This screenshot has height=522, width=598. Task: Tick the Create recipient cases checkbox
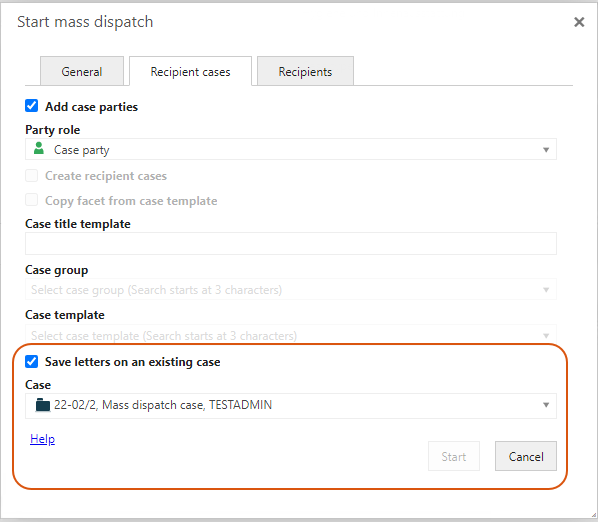32,175
